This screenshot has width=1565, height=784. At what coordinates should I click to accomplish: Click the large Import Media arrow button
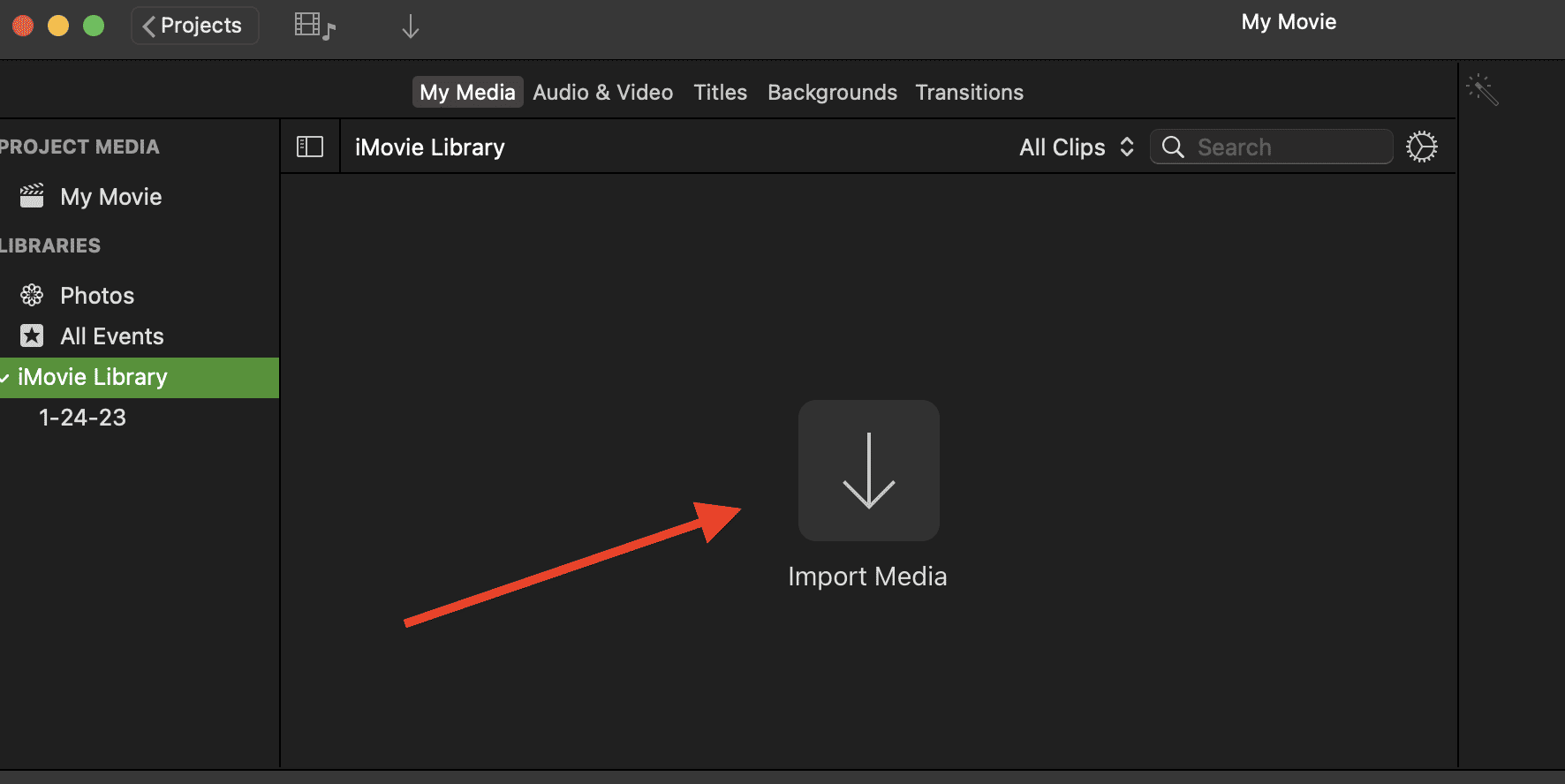click(x=868, y=471)
